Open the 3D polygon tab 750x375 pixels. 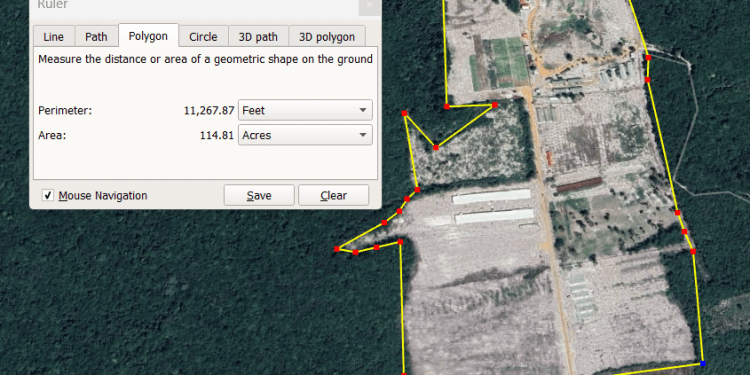coord(327,37)
